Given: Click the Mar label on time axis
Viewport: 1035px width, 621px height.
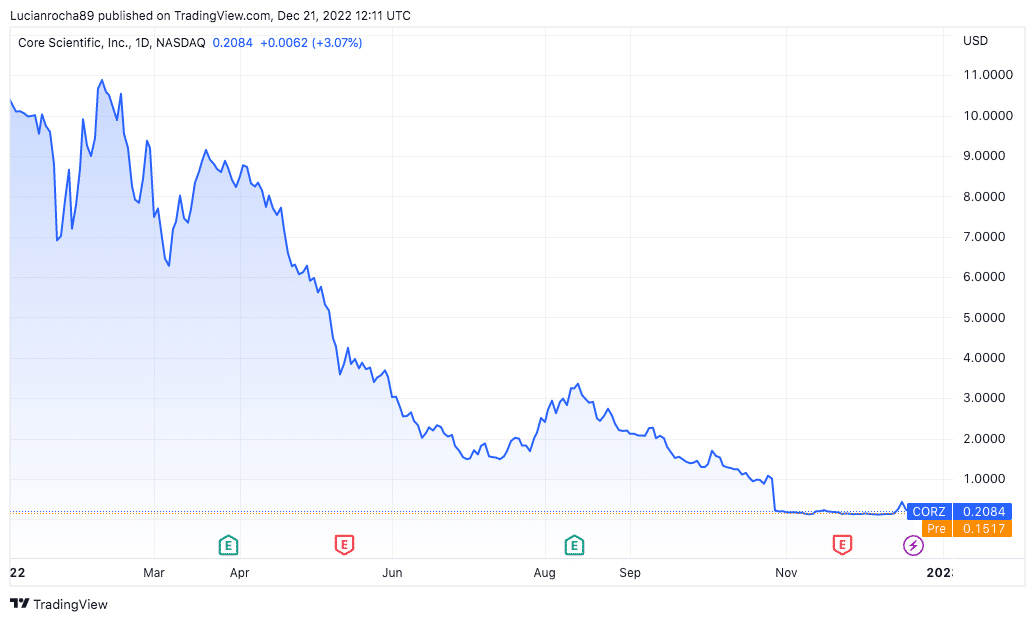Looking at the screenshot, I should pos(154,573).
